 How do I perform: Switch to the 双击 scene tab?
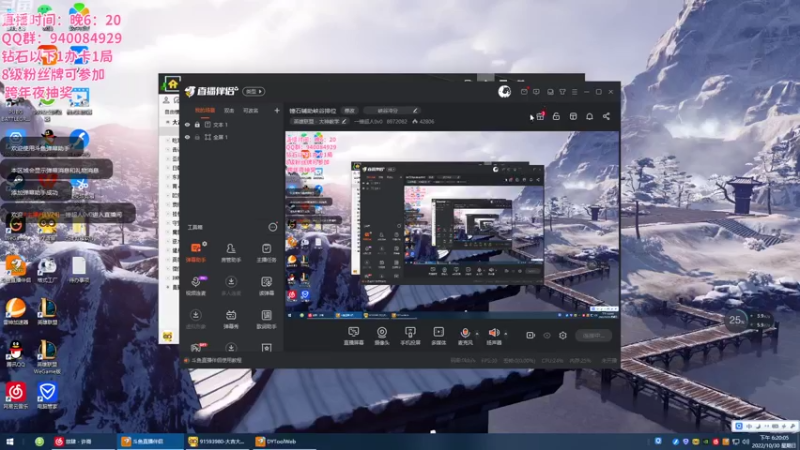click(229, 110)
